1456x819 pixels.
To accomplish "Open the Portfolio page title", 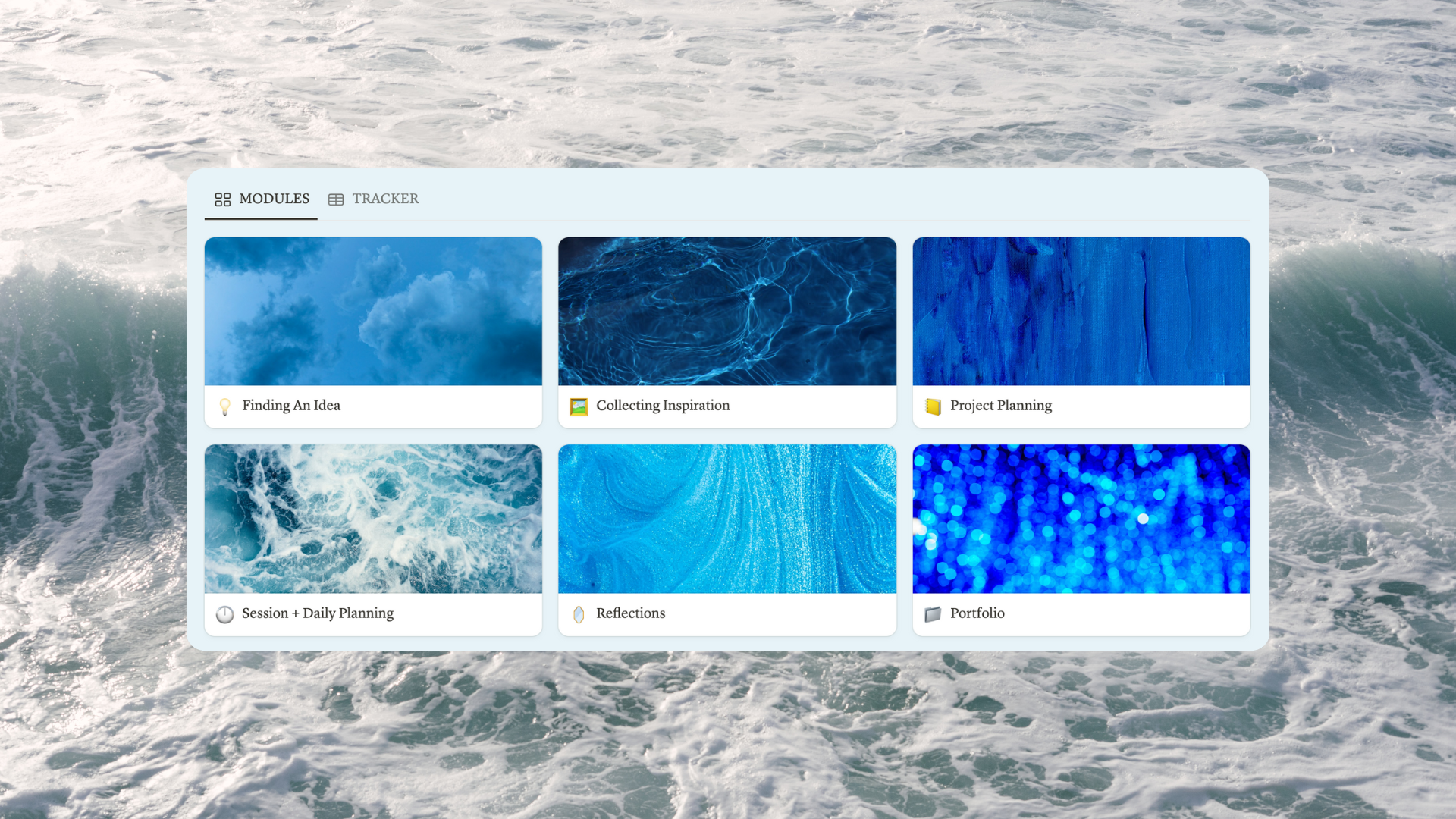I will click(x=977, y=613).
